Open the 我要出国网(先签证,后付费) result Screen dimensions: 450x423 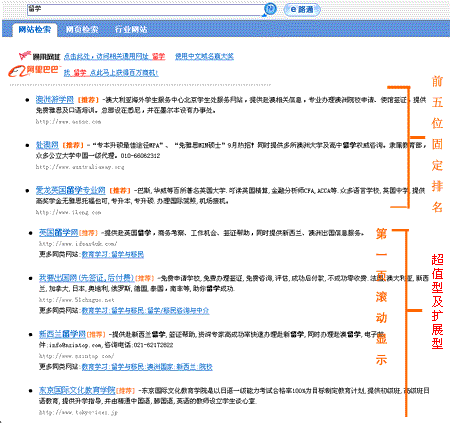point(86,277)
